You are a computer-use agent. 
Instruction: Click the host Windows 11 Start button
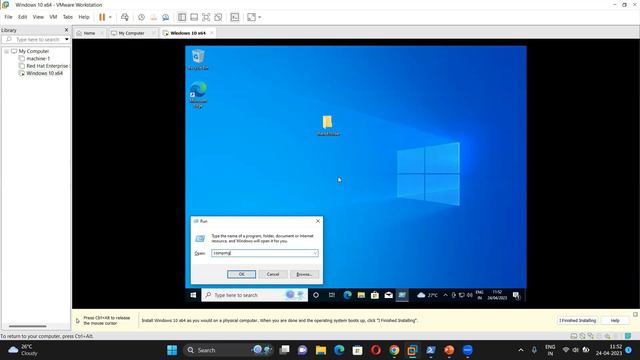pos(172,350)
